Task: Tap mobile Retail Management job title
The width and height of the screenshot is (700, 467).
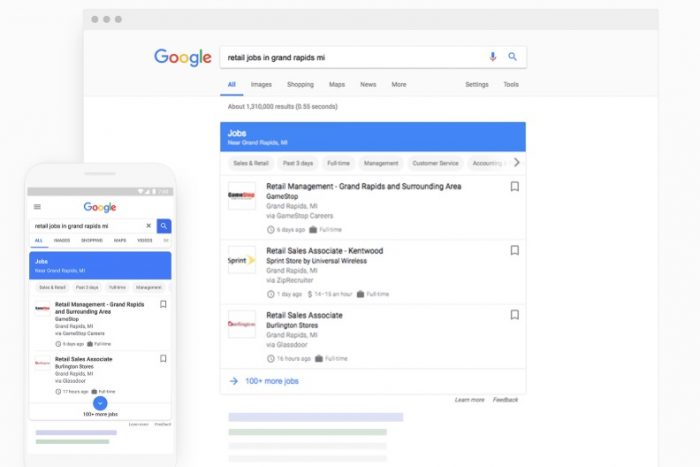Action: coord(100,308)
